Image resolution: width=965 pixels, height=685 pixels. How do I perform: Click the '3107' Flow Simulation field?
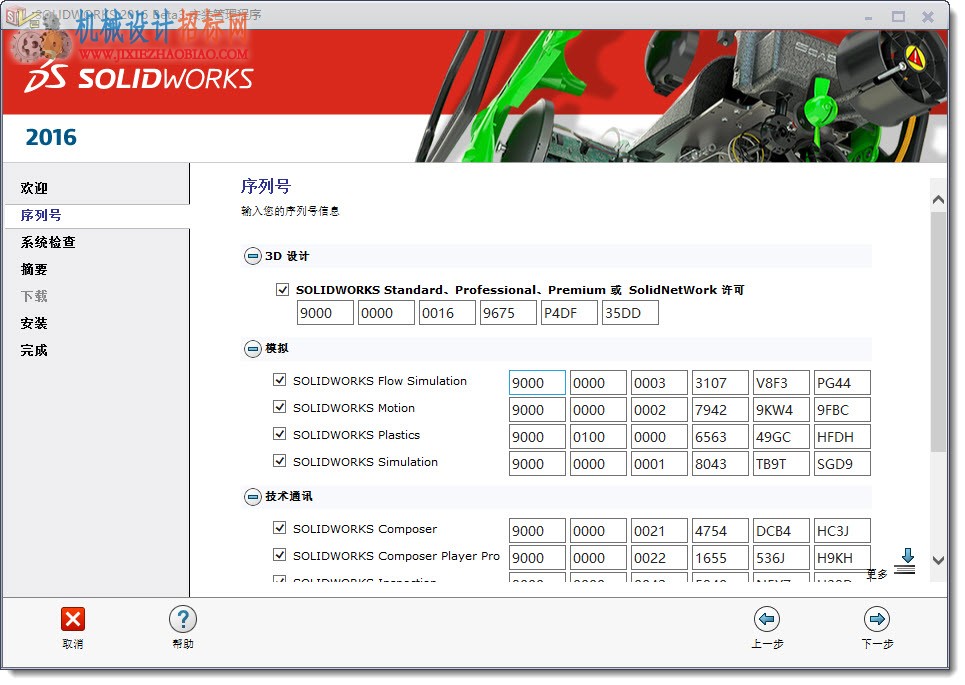click(x=720, y=383)
